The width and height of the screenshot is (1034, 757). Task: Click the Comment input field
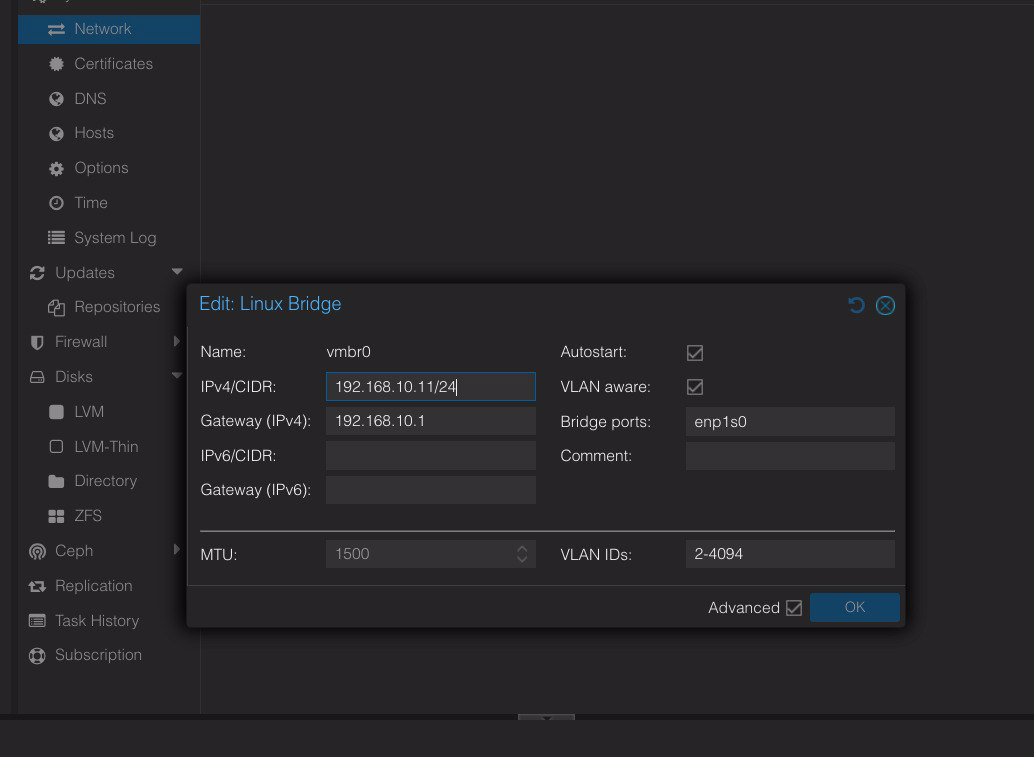pyautogui.click(x=790, y=456)
